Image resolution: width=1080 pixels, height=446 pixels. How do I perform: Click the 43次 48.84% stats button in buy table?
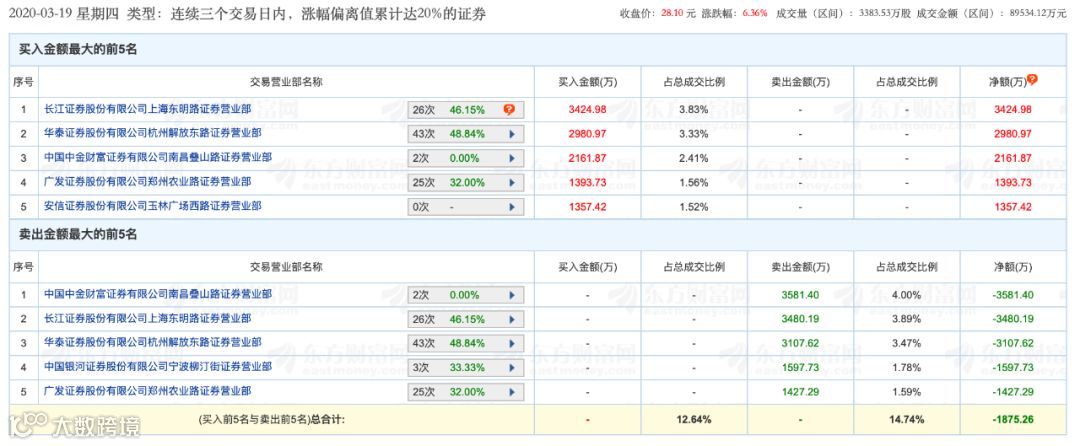pyautogui.click(x=466, y=134)
